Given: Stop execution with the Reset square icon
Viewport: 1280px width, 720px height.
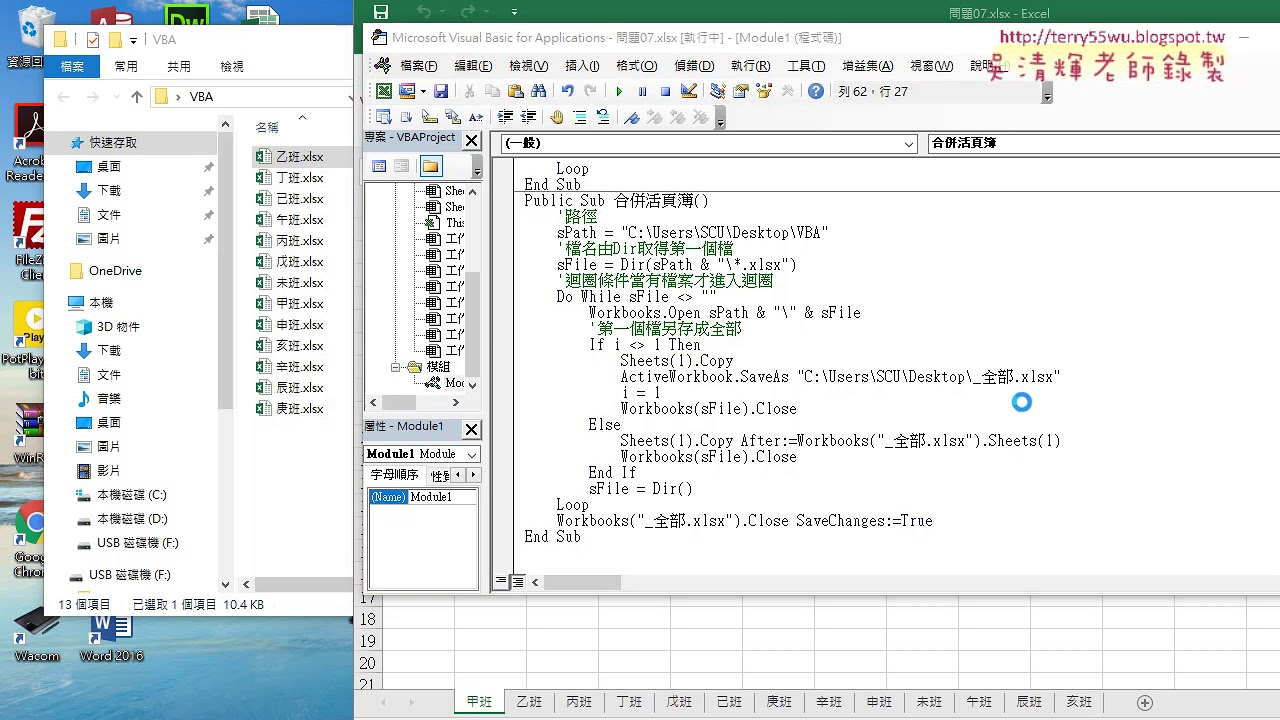Looking at the screenshot, I should [x=665, y=91].
